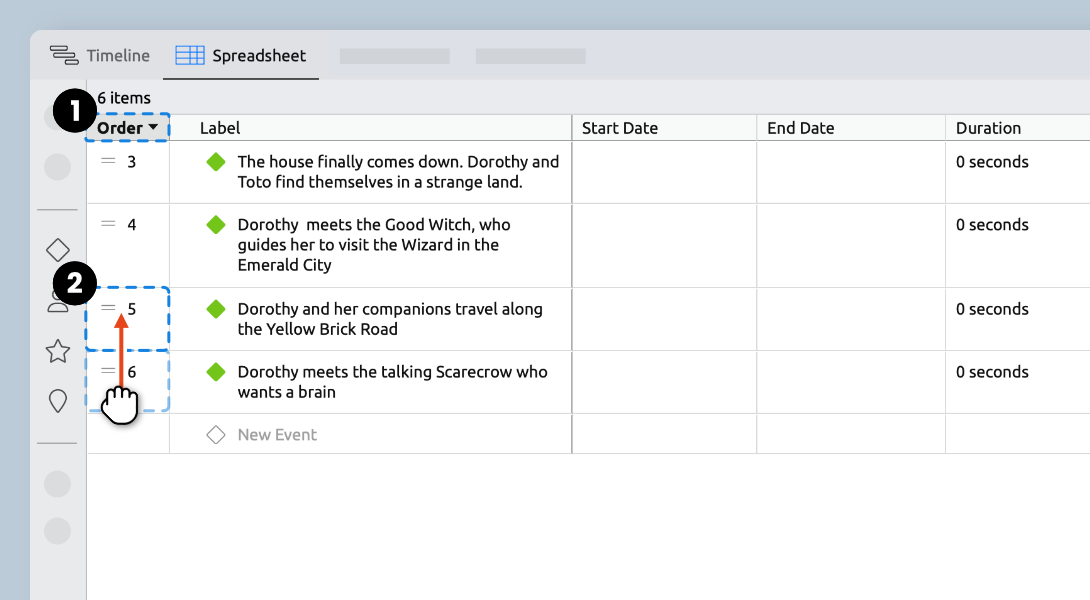1090x600 pixels.
Task: Click '0 seconds' duration in row 6
Action: point(992,372)
